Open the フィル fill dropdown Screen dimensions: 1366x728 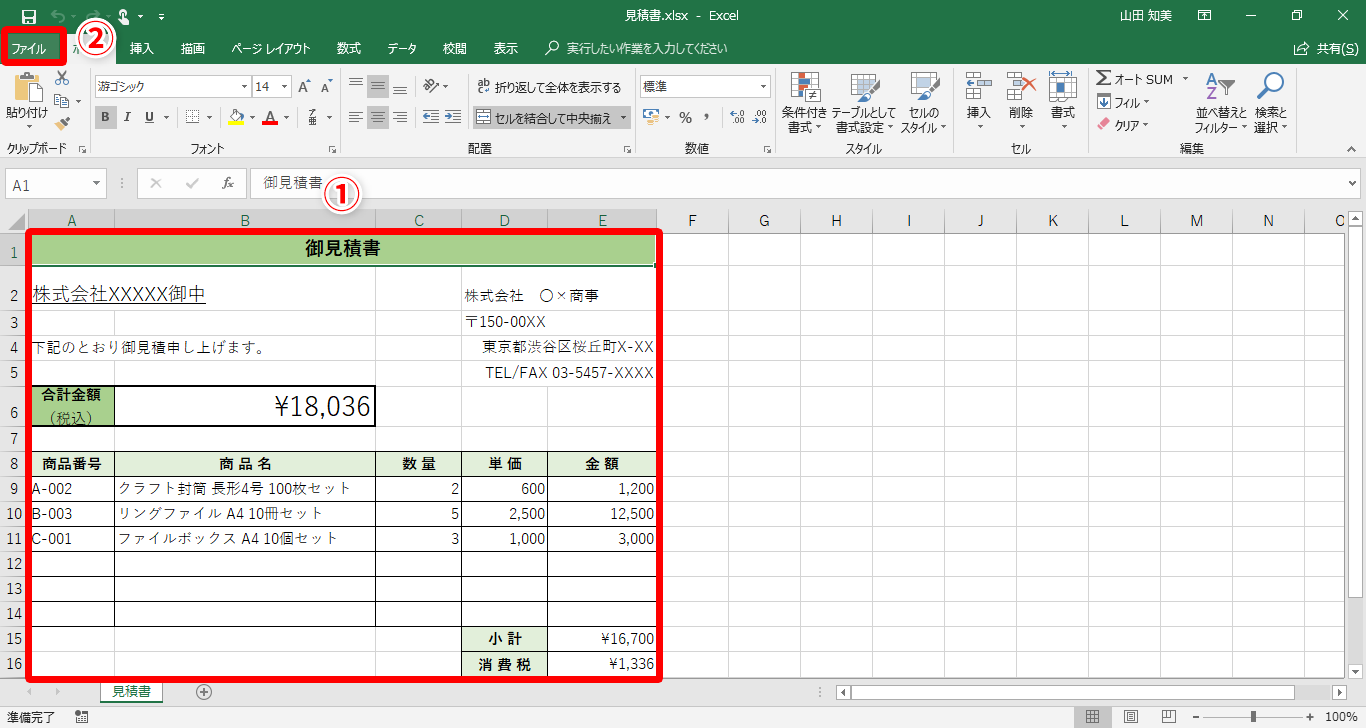click(x=1123, y=102)
